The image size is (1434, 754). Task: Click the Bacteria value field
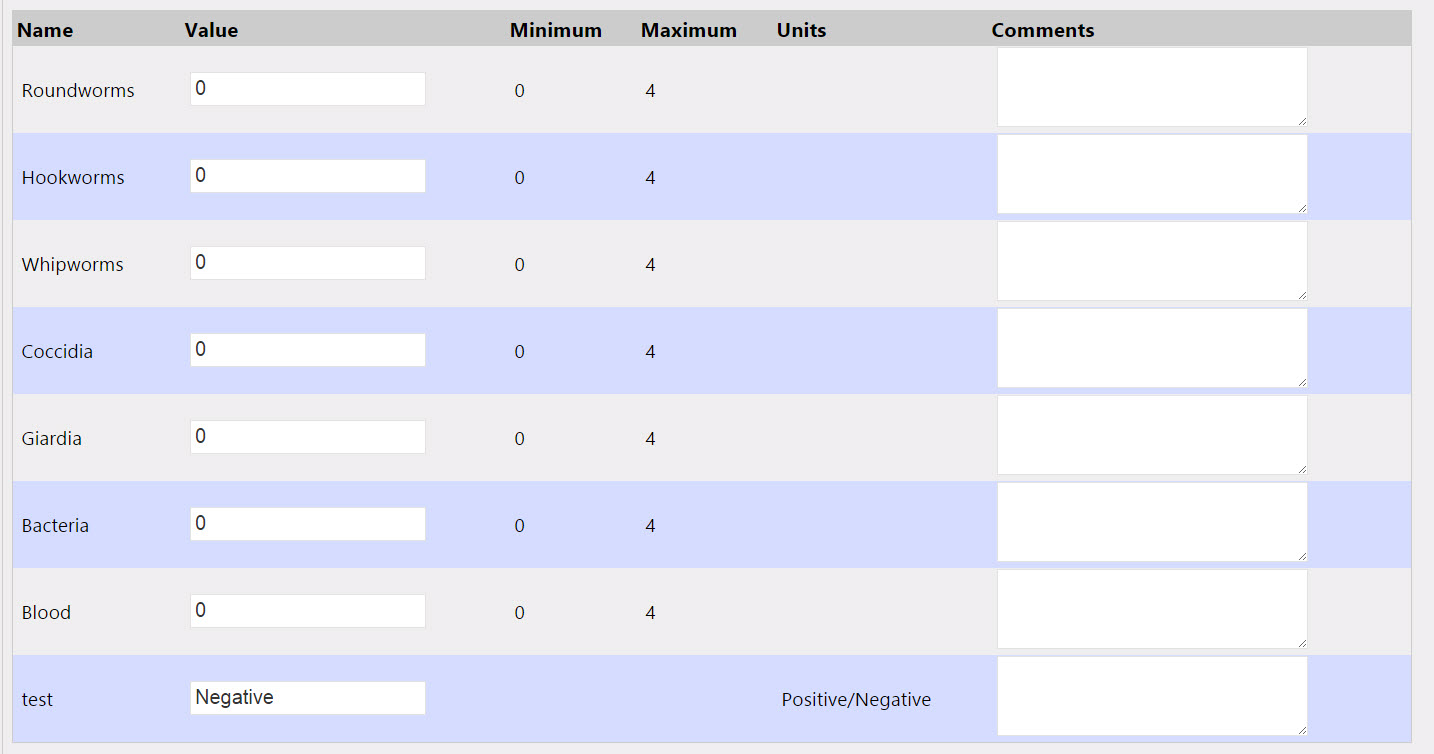click(308, 524)
